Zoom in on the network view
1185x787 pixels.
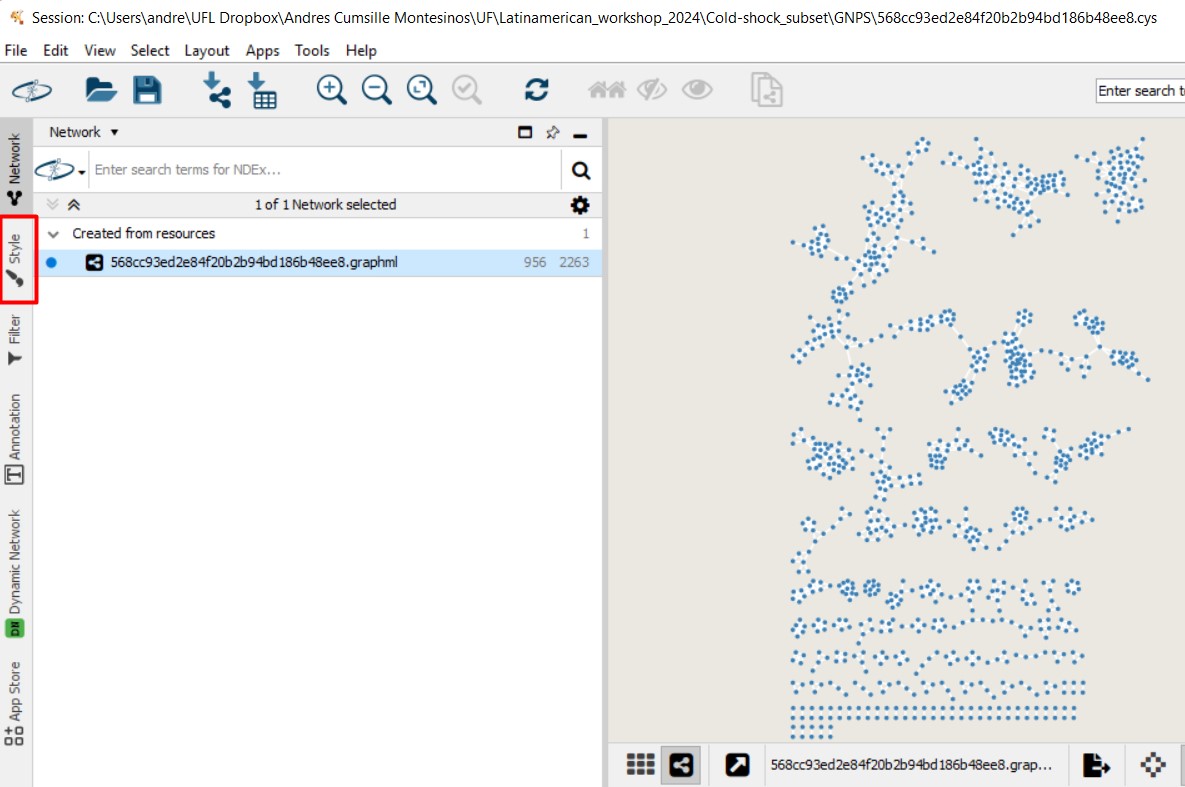click(x=331, y=90)
